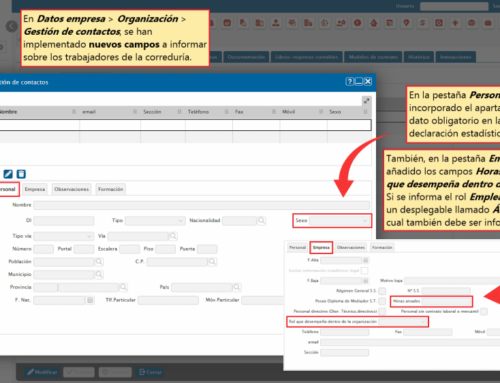Viewport: 500px width, 383px height.
Task: Click the house icon in the toolbar
Action: [x=374, y=23]
